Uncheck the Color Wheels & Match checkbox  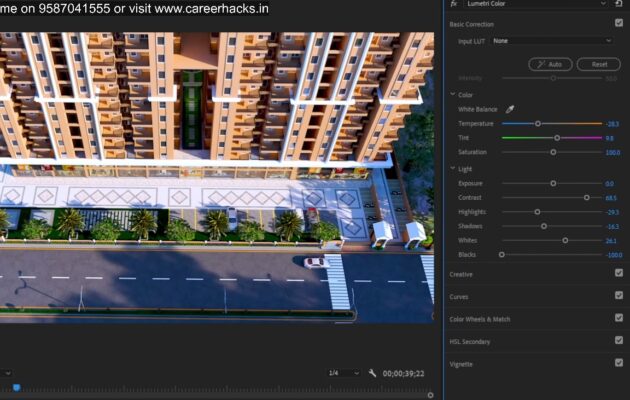point(619,318)
